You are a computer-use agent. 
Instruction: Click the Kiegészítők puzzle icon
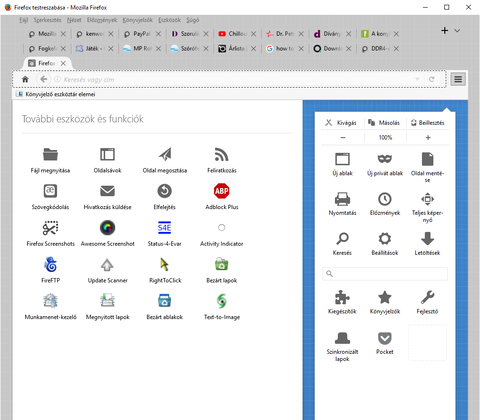tap(342, 297)
